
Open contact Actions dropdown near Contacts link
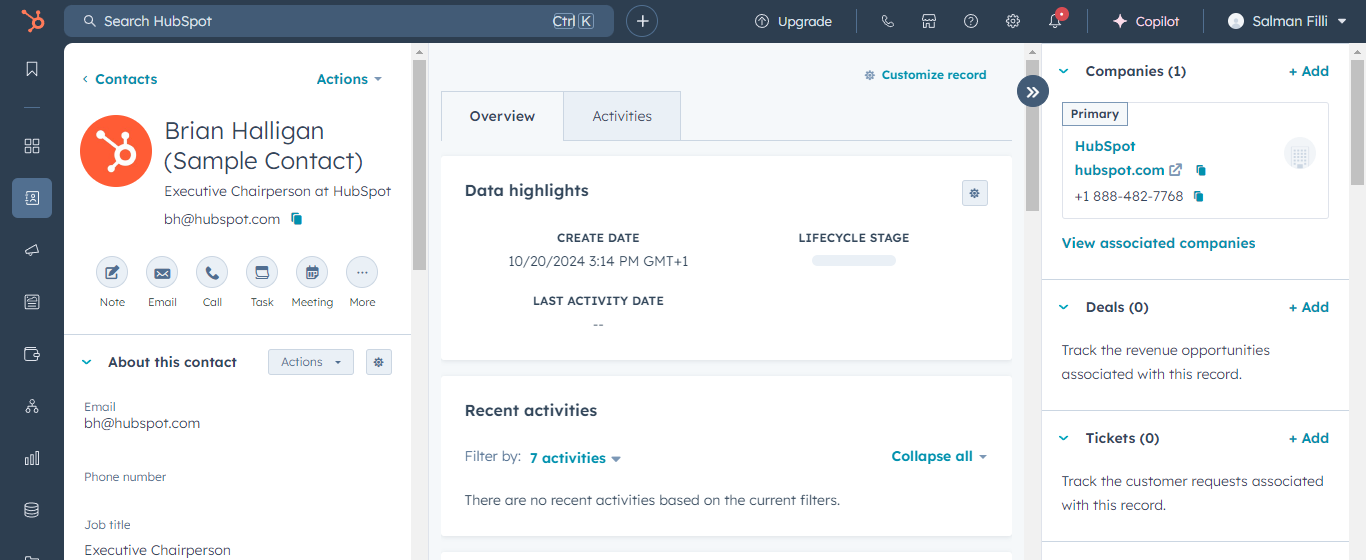pyautogui.click(x=349, y=79)
